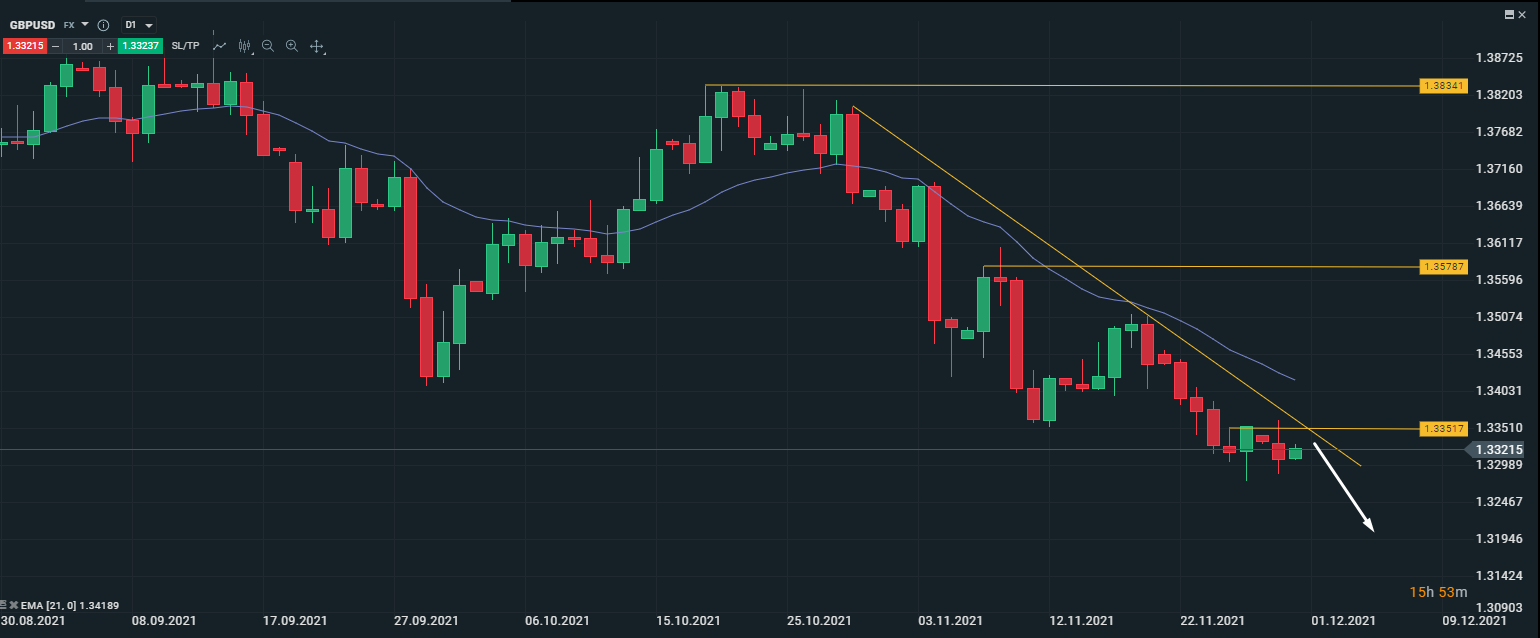The image size is (1540, 638).
Task: Toggle SL/TP order settings
Action: click(185, 46)
